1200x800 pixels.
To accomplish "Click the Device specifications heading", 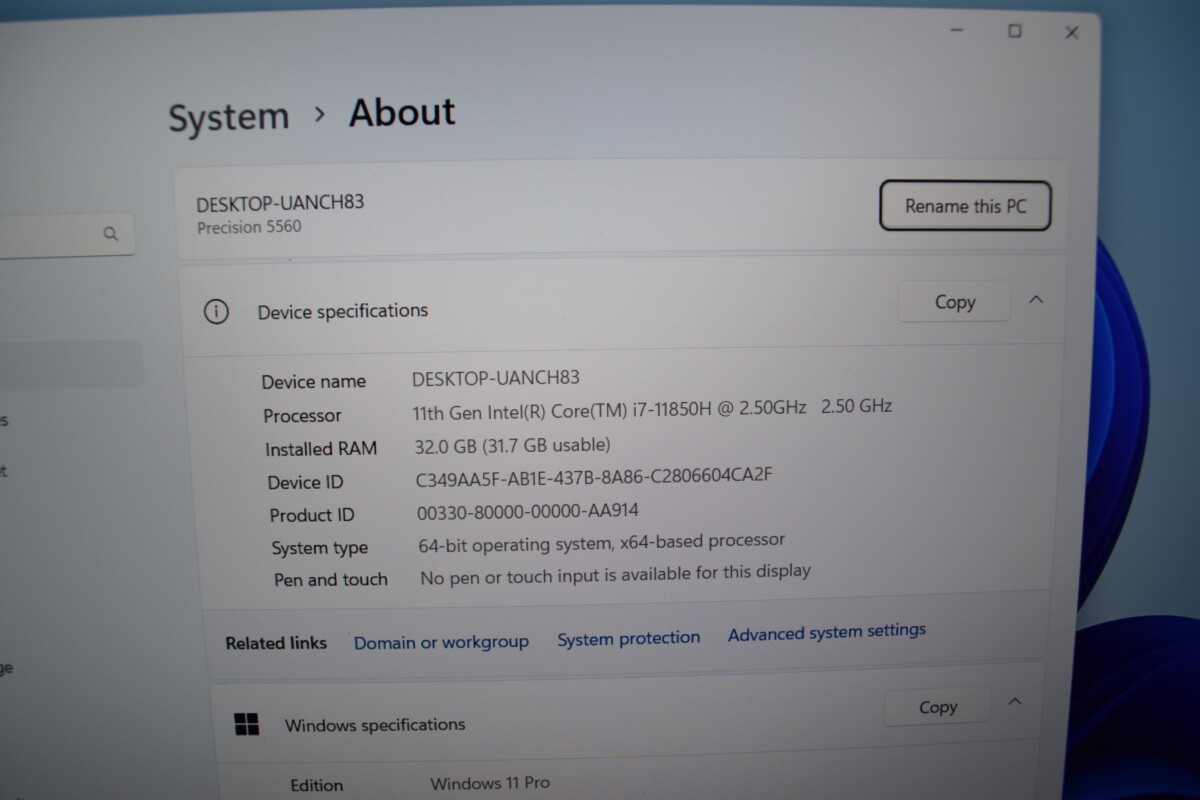I will click(343, 311).
